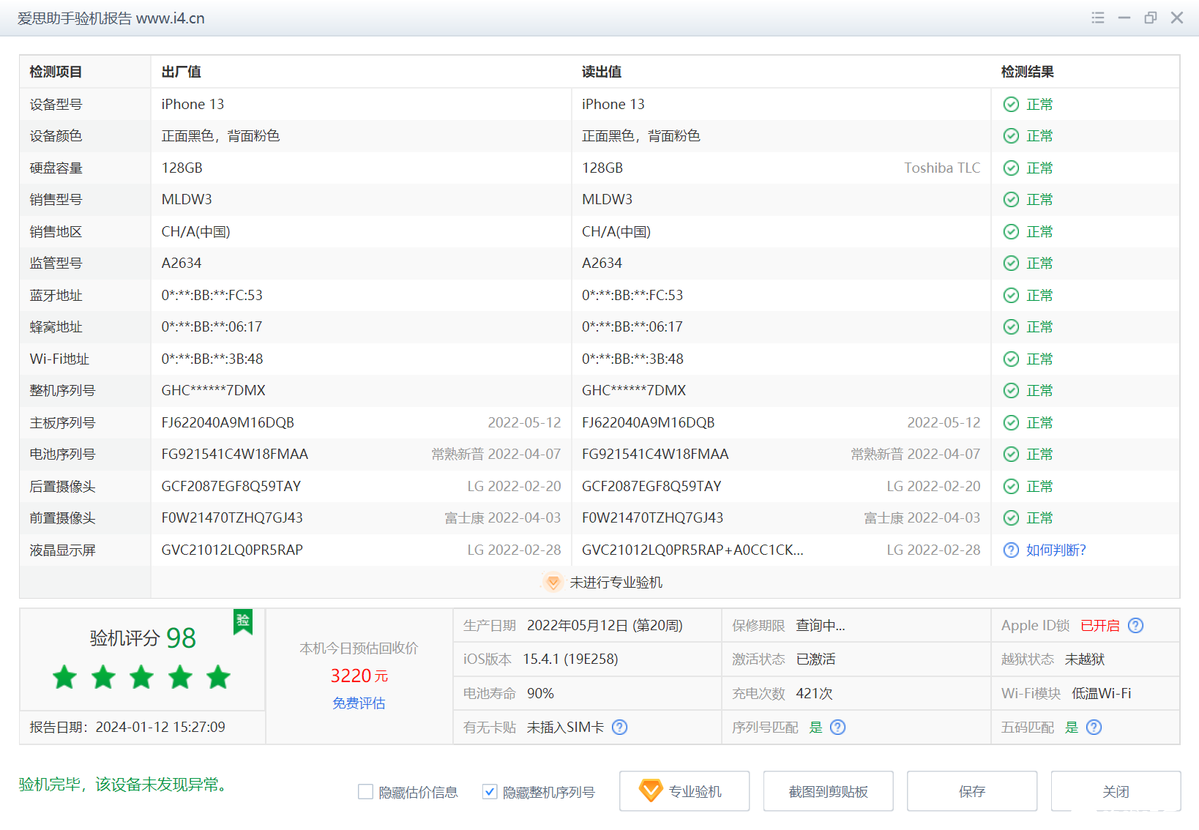Click the 充电次数 421次 value
This screenshot has height=830, width=1199.
click(x=814, y=694)
